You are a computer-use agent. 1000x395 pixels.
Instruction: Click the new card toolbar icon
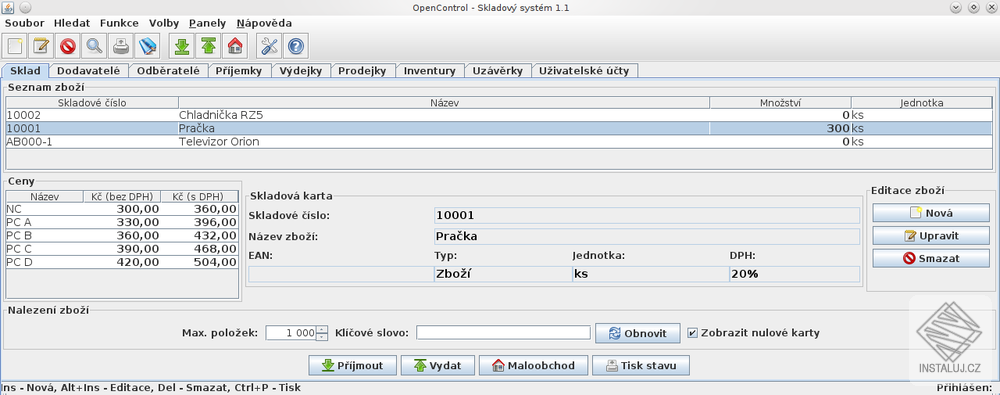(x=15, y=47)
